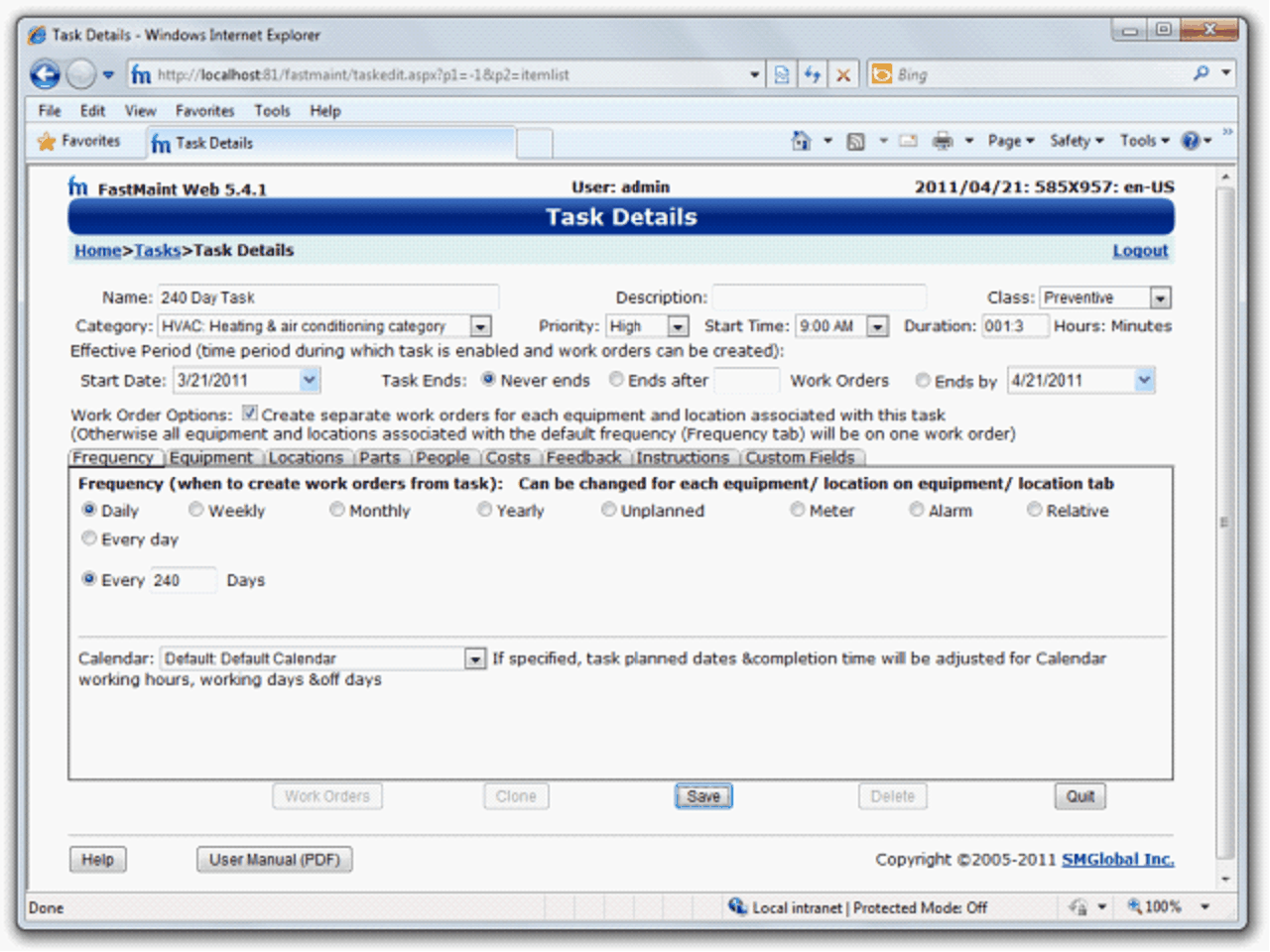This screenshot has width=1270, height=952.
Task: Click the Local intranet zone icon
Action: (x=736, y=906)
